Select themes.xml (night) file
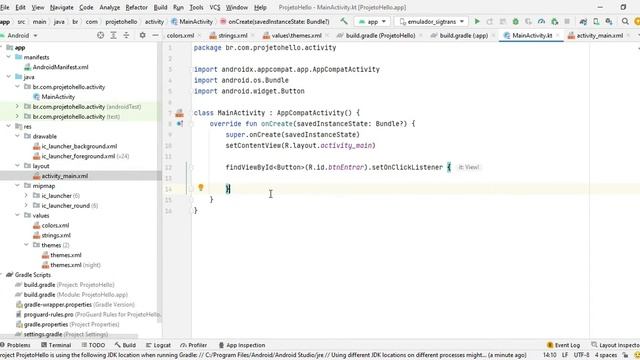The width and height of the screenshot is (640, 360). point(71,265)
